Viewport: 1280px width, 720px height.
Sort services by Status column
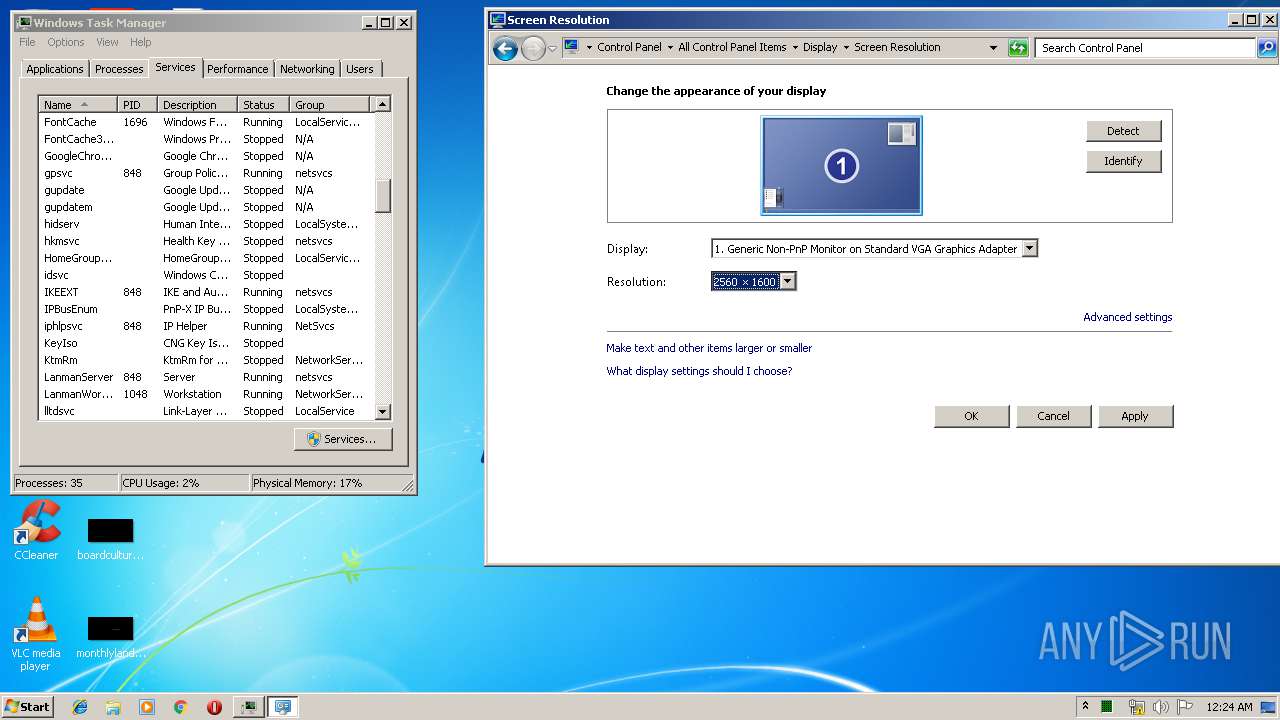[x=264, y=105]
